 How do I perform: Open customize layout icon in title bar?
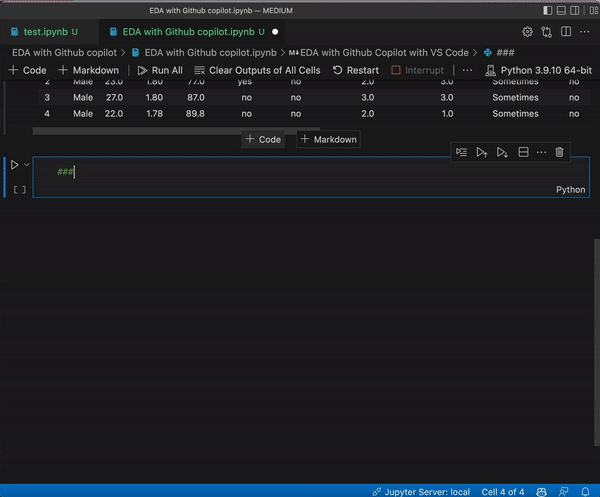pyautogui.click(x=594, y=10)
